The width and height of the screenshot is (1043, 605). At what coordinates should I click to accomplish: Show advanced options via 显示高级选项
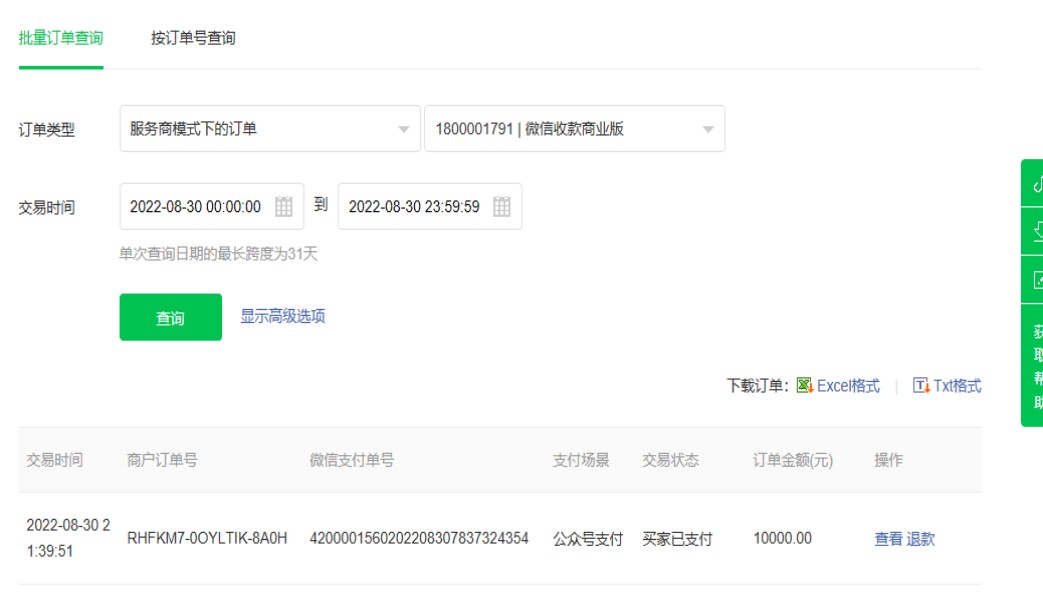click(x=282, y=316)
